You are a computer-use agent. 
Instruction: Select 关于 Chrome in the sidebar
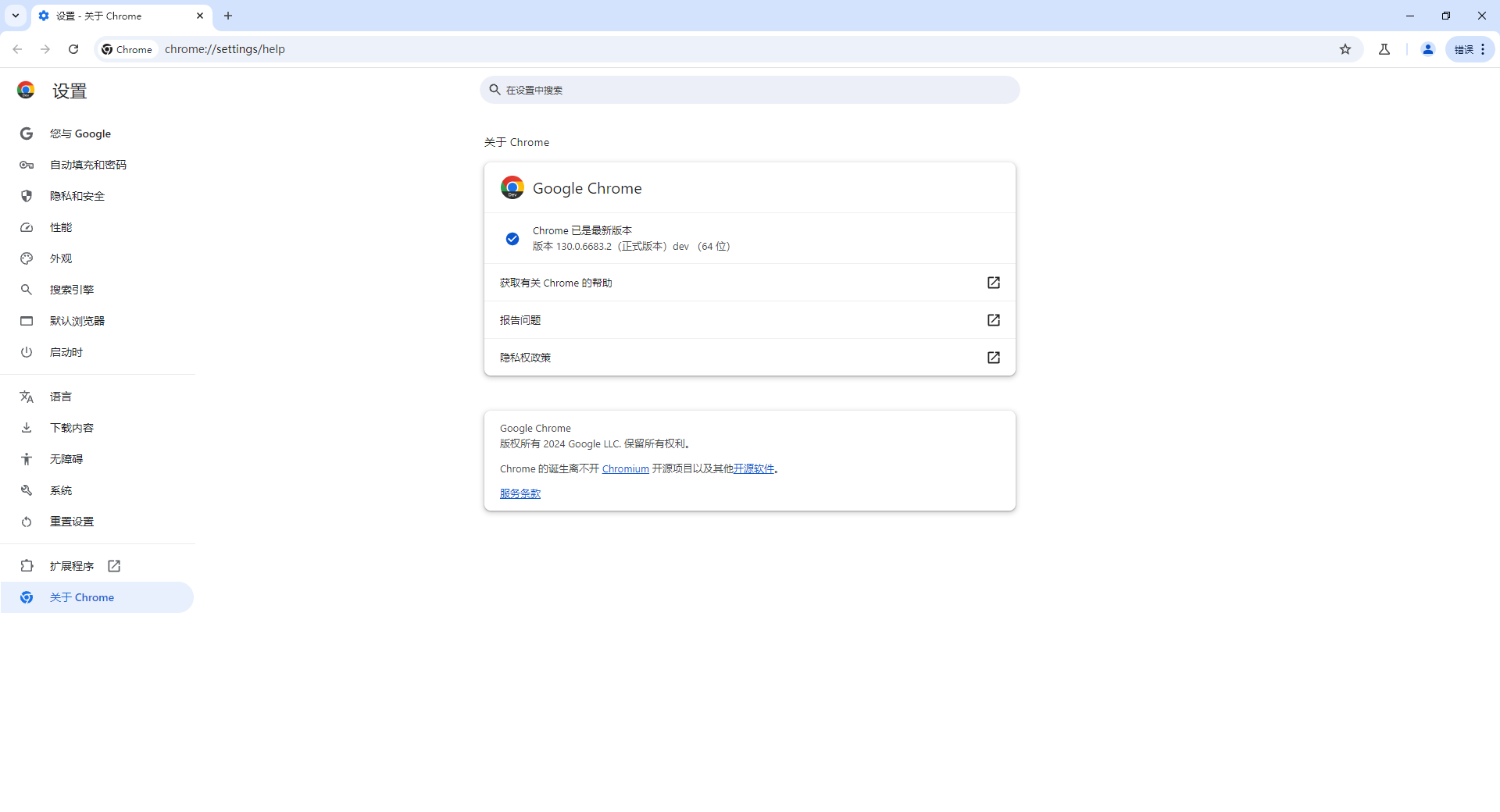[97, 597]
